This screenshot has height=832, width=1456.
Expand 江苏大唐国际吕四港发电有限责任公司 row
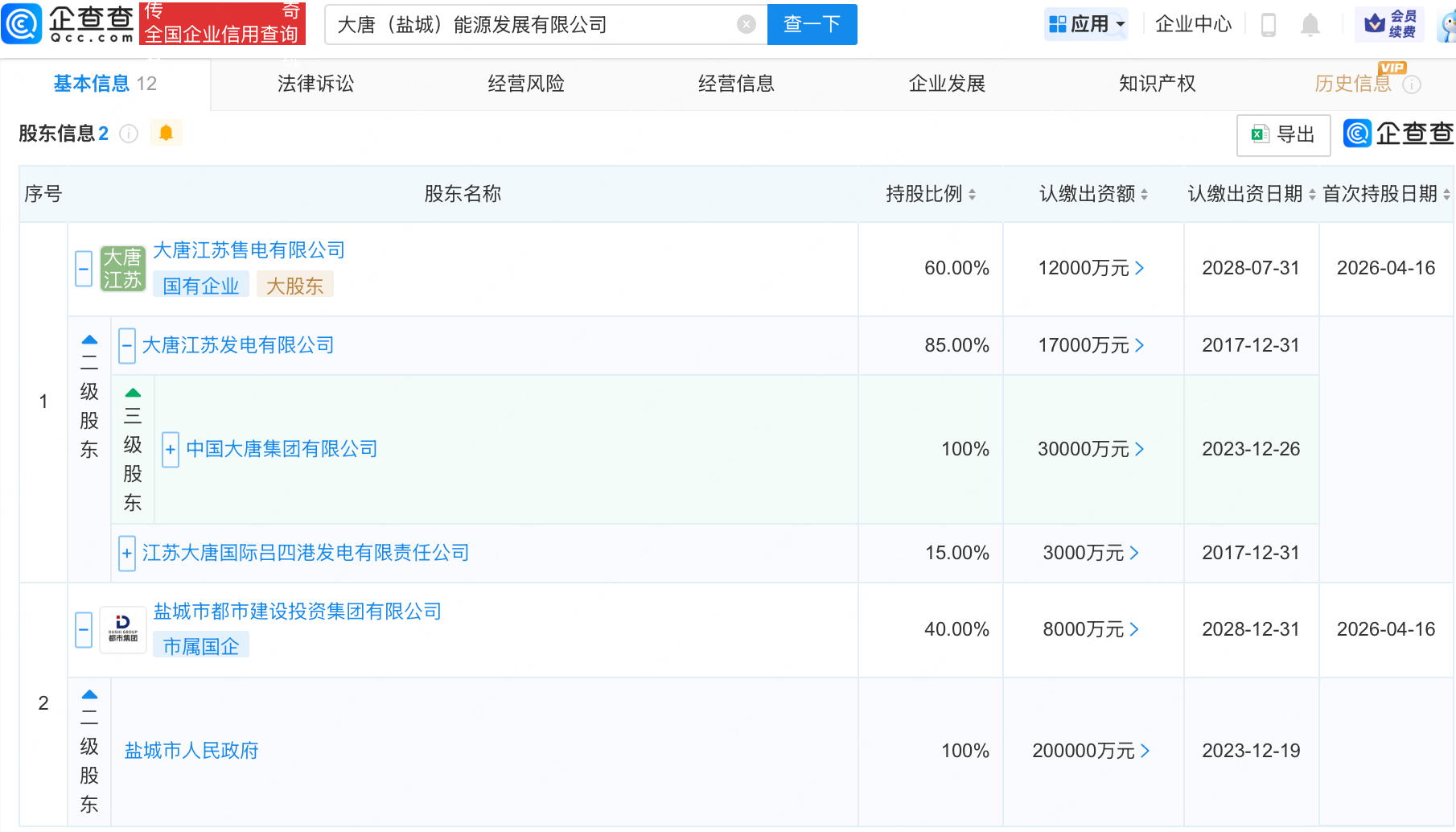(x=127, y=554)
